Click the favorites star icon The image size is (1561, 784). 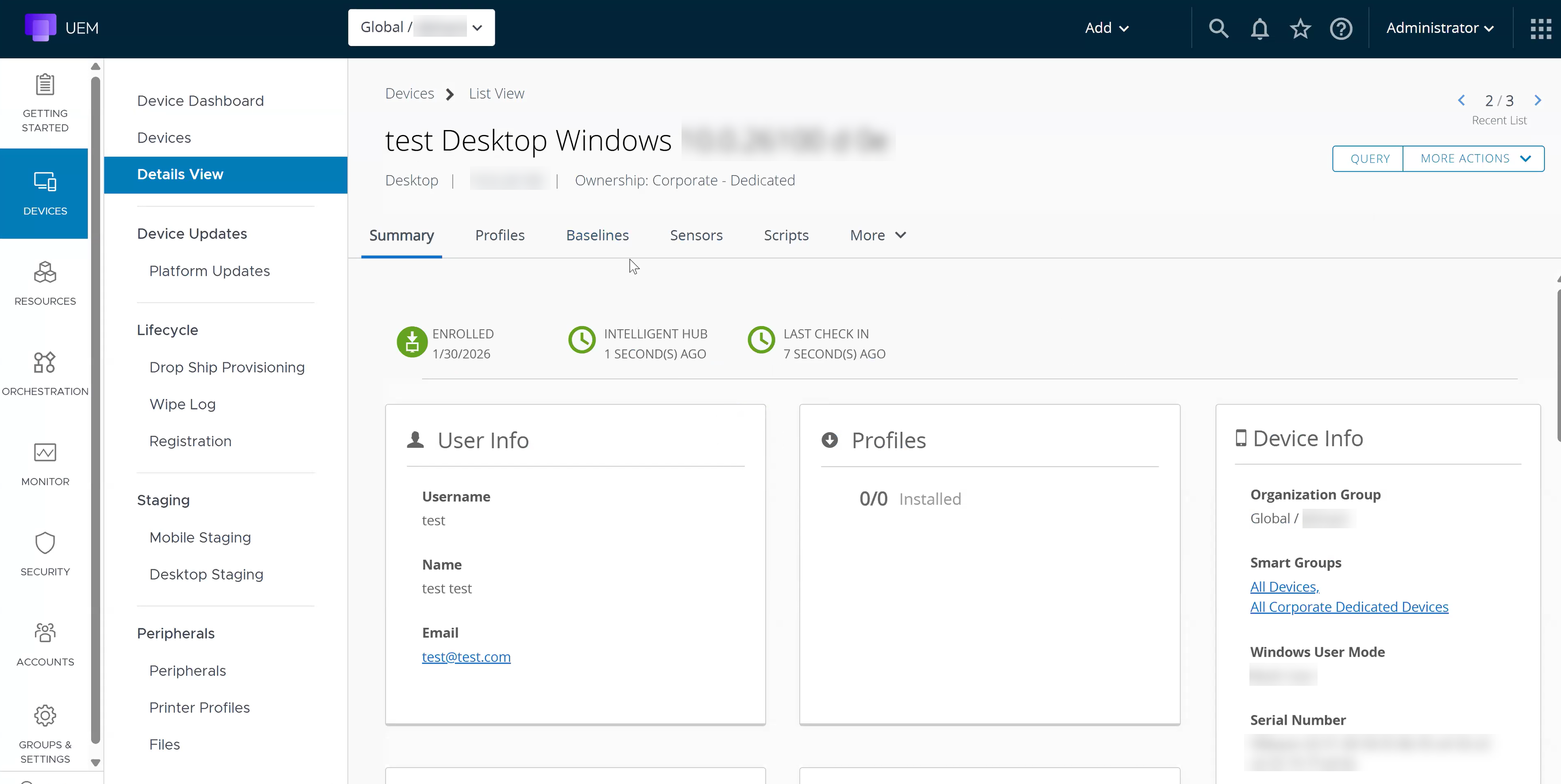click(x=1300, y=28)
